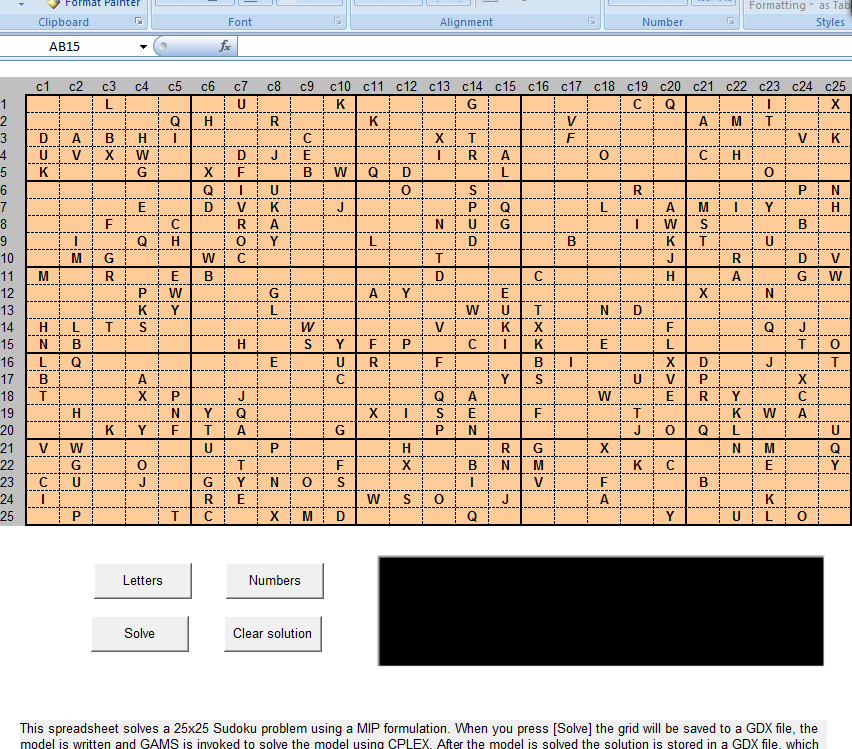Open the Font group dialog launcher
This screenshot has height=749, width=852.
tap(338, 22)
